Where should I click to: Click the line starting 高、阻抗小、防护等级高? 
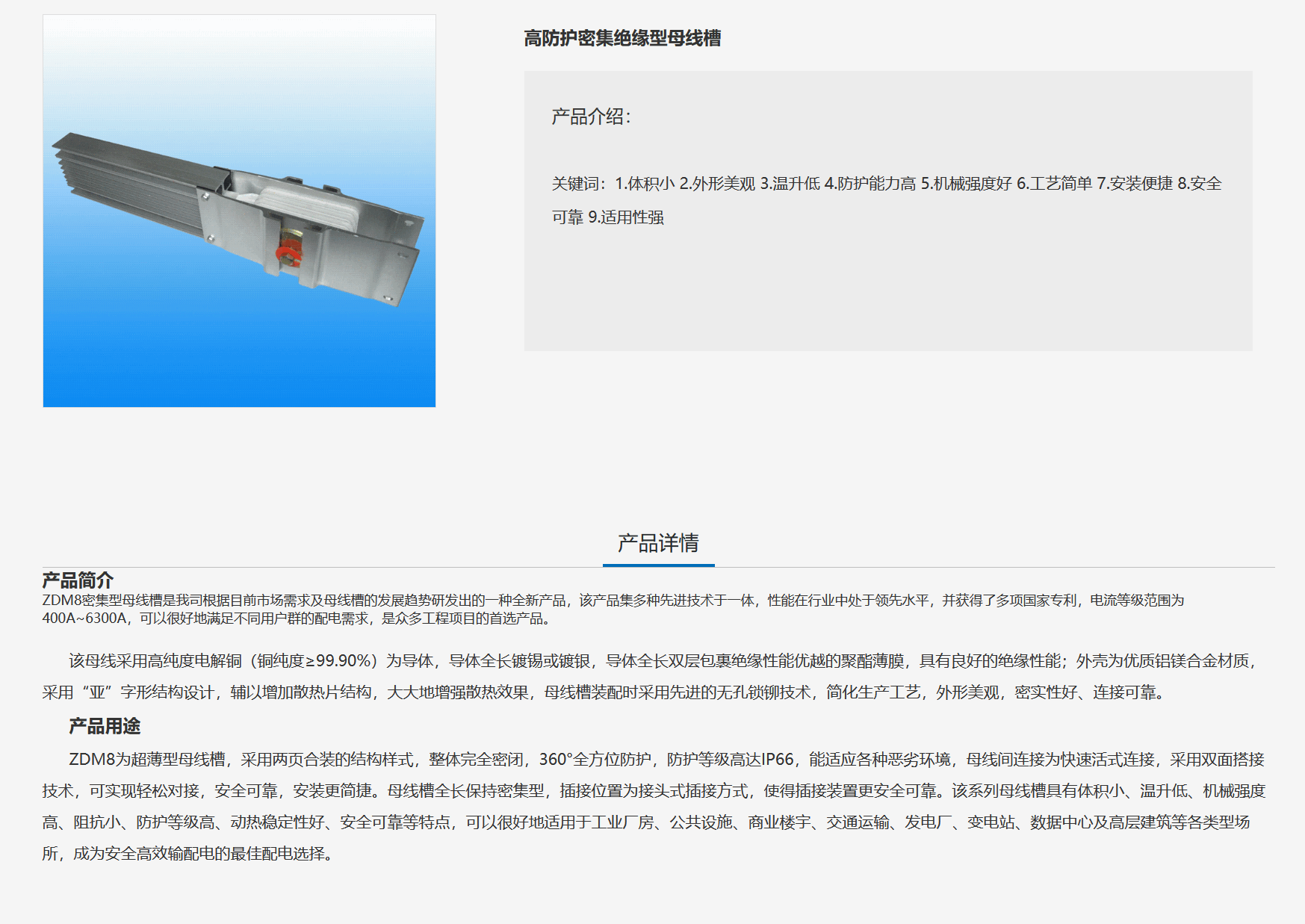[646, 822]
